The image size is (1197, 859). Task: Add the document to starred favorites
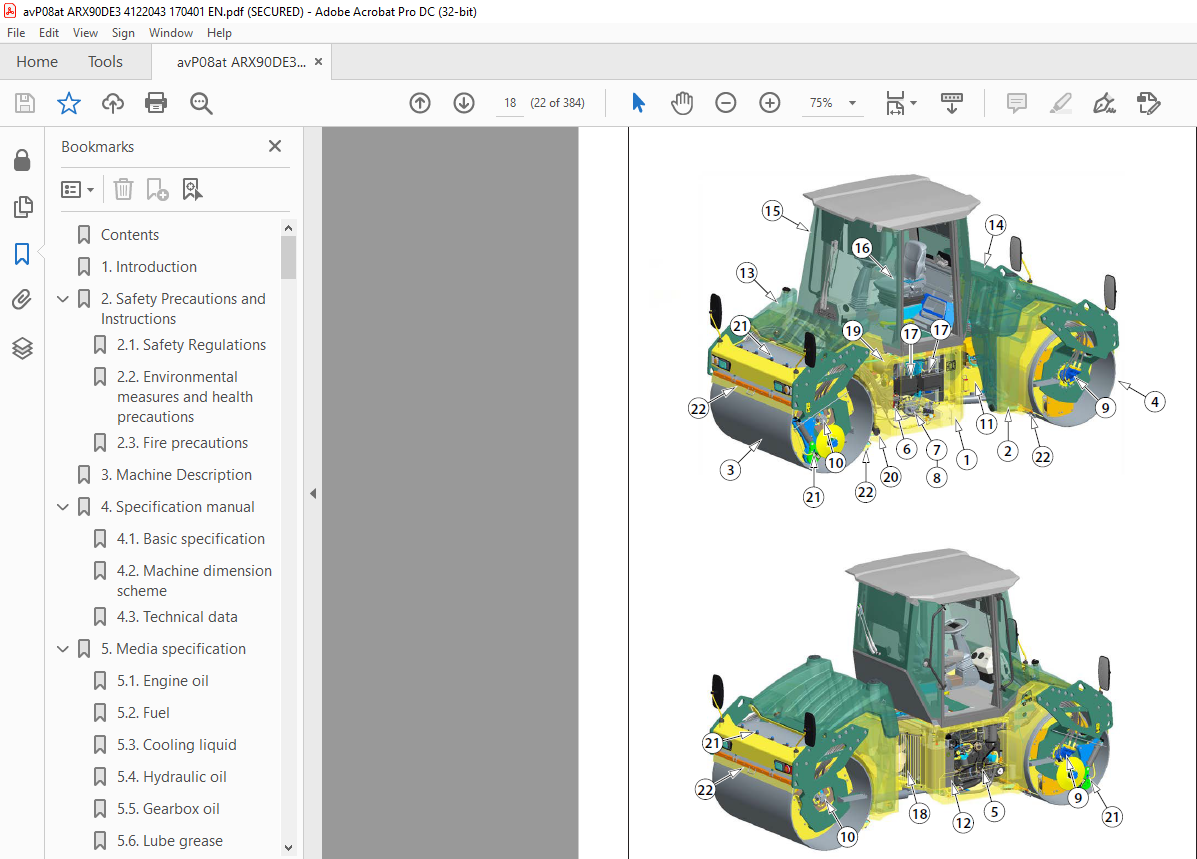coord(69,103)
